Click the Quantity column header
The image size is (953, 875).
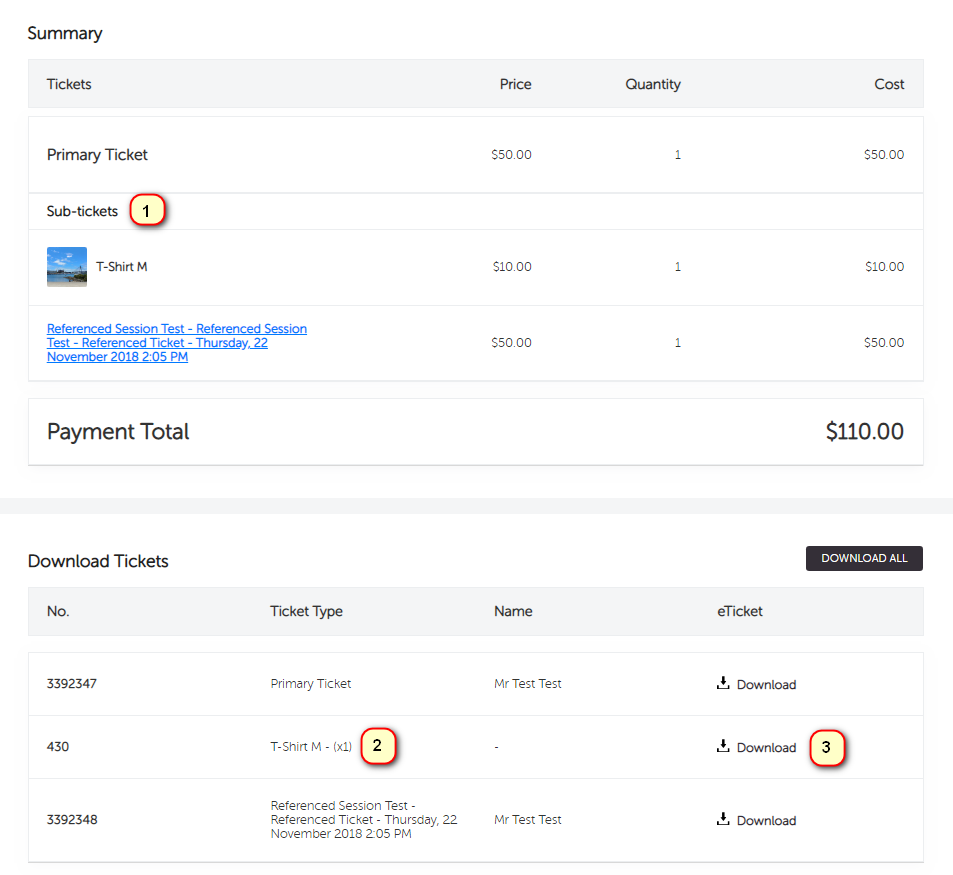653,84
